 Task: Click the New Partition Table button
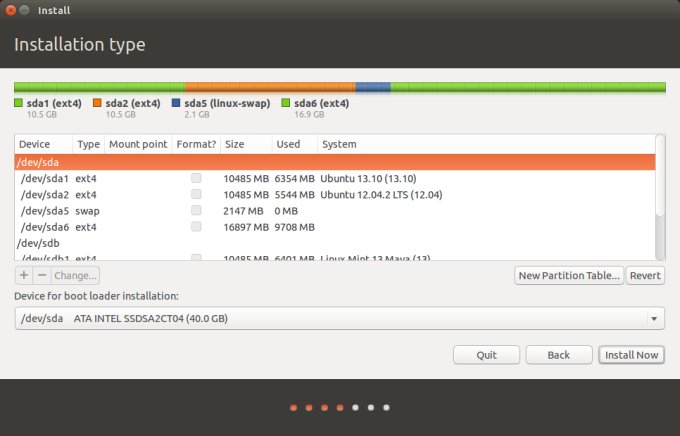coord(568,275)
